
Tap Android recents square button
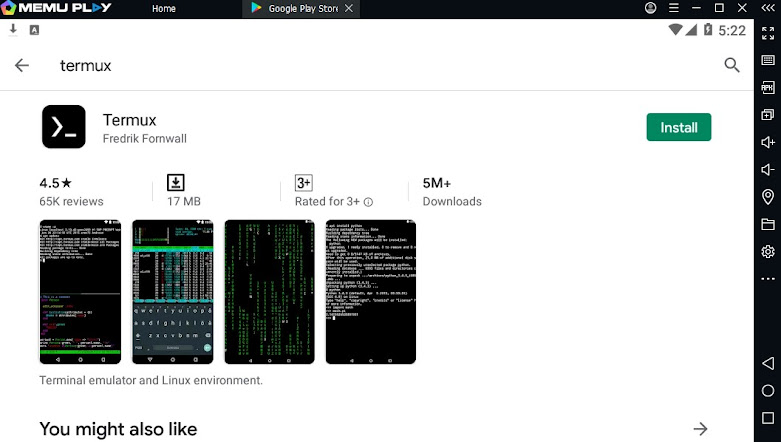768,418
